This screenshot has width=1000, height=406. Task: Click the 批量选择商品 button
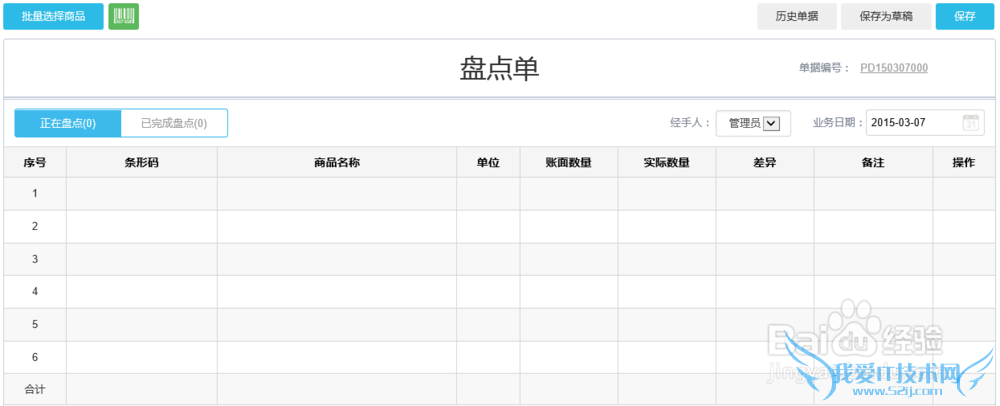pyautogui.click(x=53, y=16)
